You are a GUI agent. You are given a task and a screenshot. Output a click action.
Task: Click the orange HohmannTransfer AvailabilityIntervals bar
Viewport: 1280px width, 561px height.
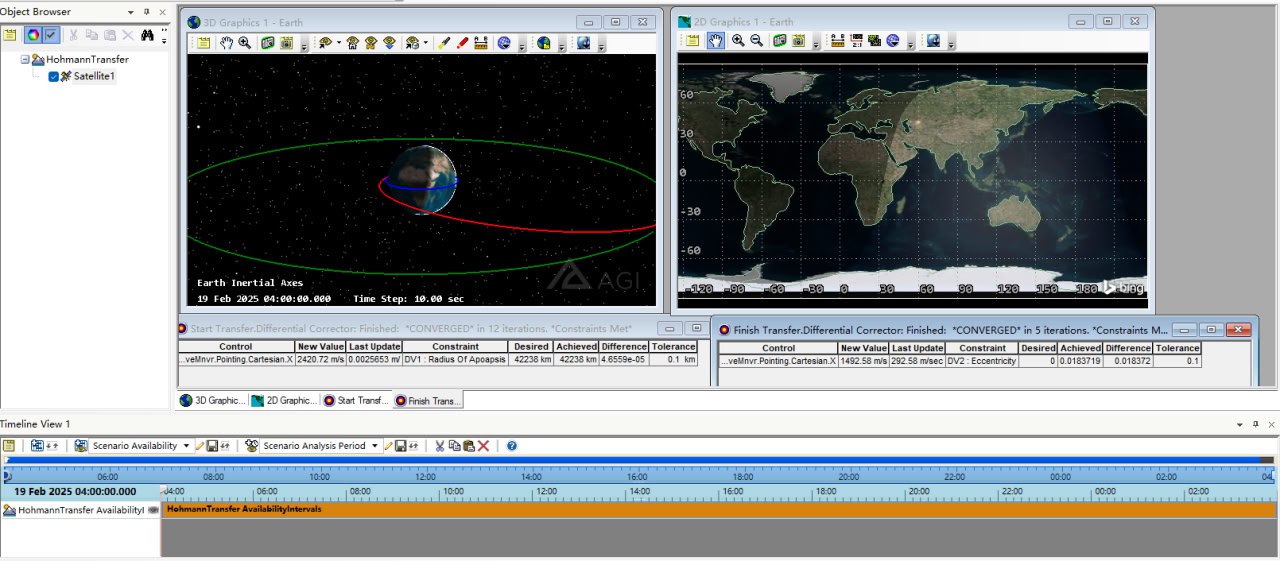coord(700,510)
